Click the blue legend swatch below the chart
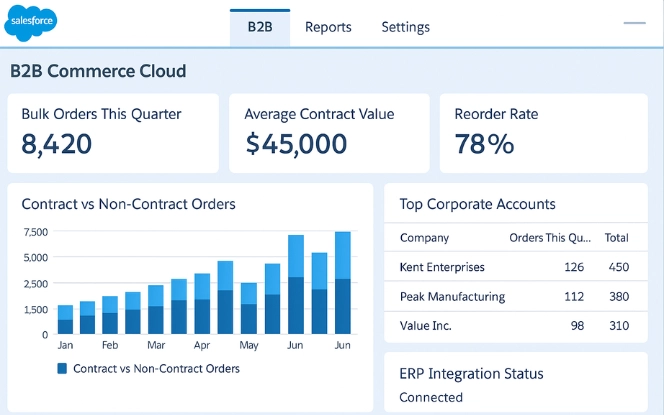The height and width of the screenshot is (415, 664). tap(62, 368)
